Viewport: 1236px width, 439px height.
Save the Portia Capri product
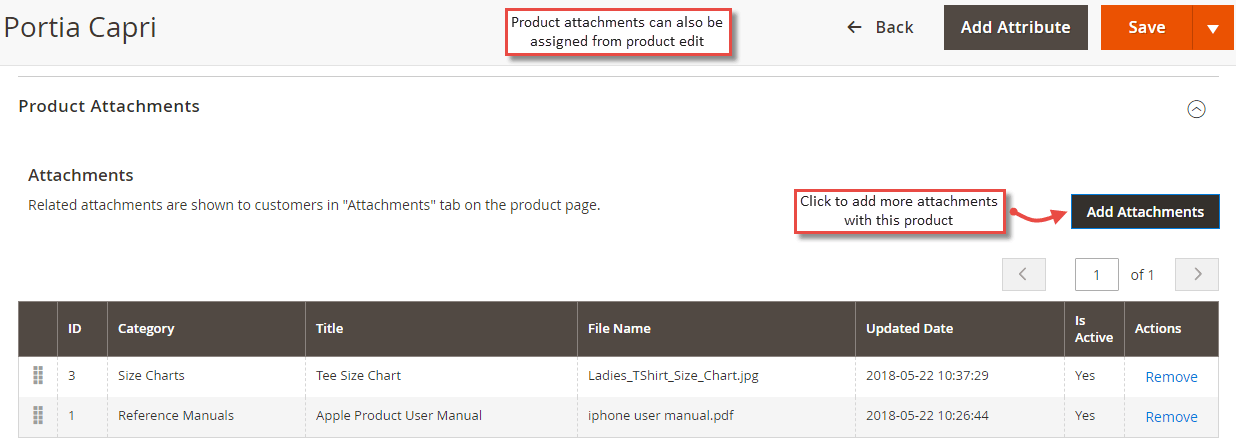pos(1146,27)
